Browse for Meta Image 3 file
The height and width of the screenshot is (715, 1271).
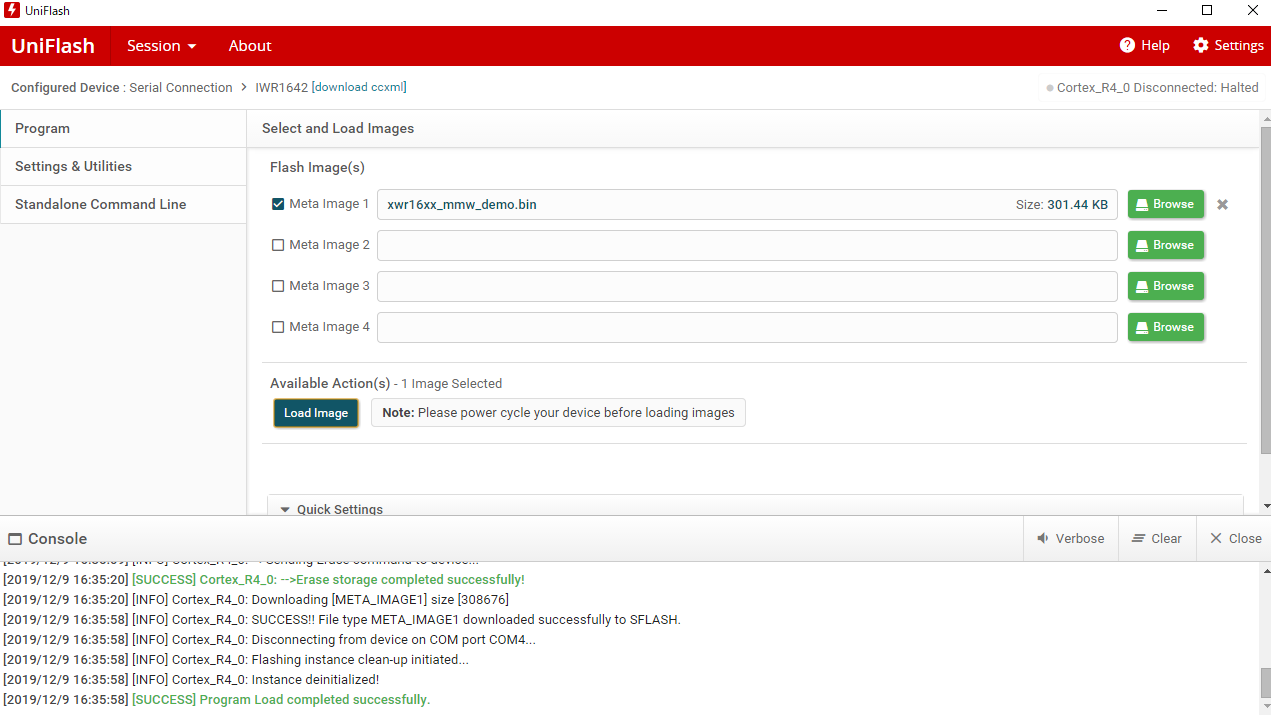point(1166,286)
